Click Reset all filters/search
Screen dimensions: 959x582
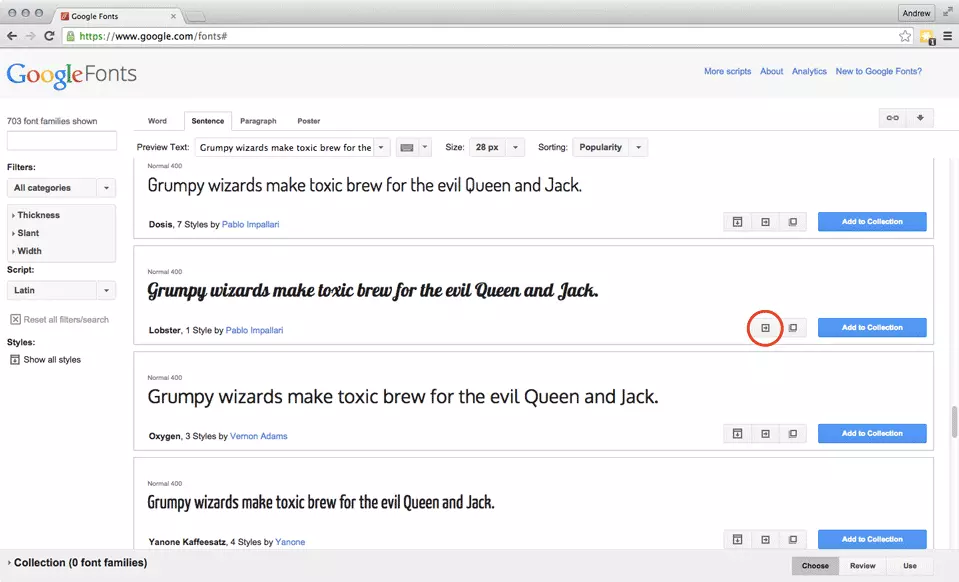pyautogui.click(x=61, y=318)
